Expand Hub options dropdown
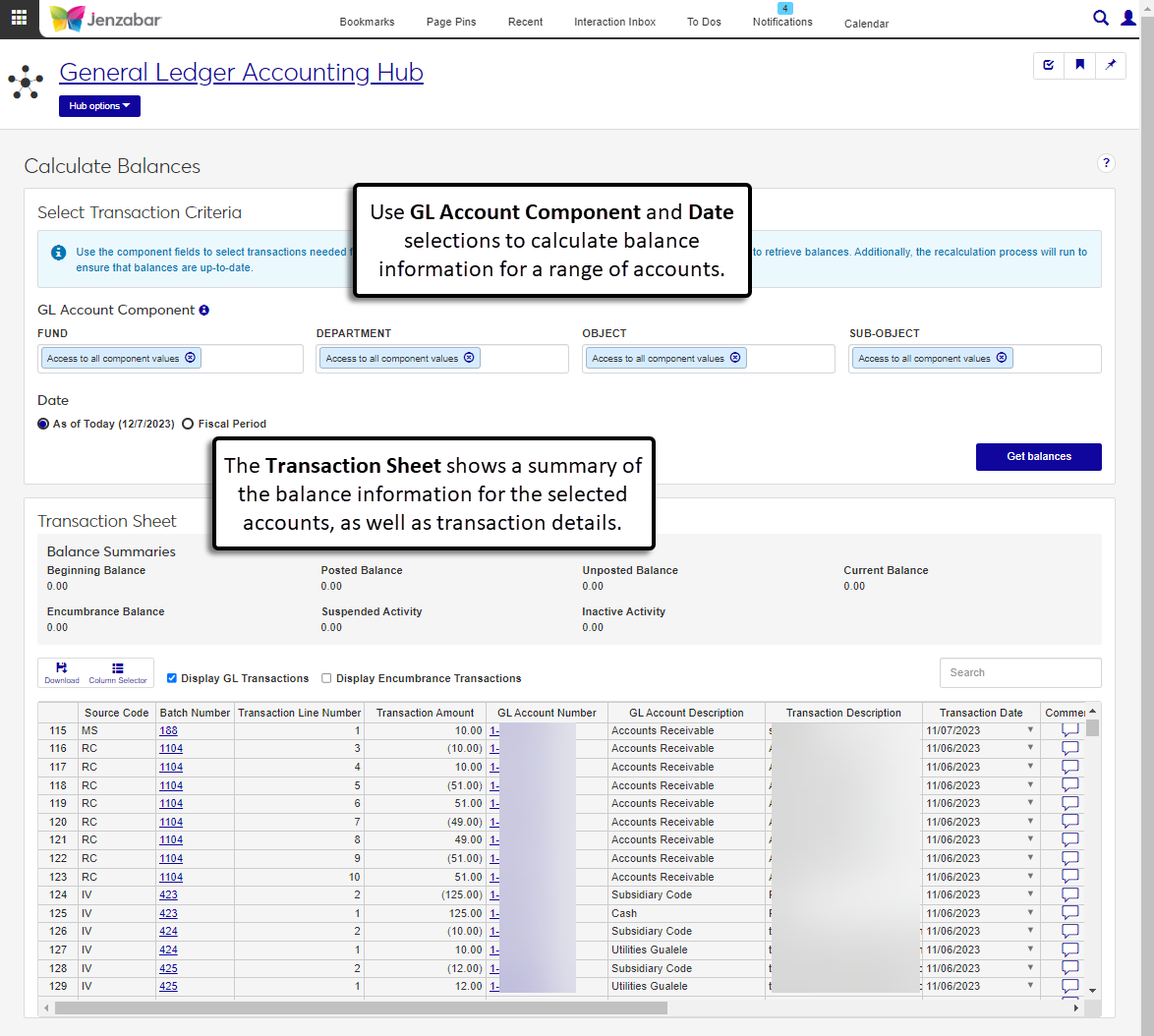The width and height of the screenshot is (1154, 1036). point(99,106)
